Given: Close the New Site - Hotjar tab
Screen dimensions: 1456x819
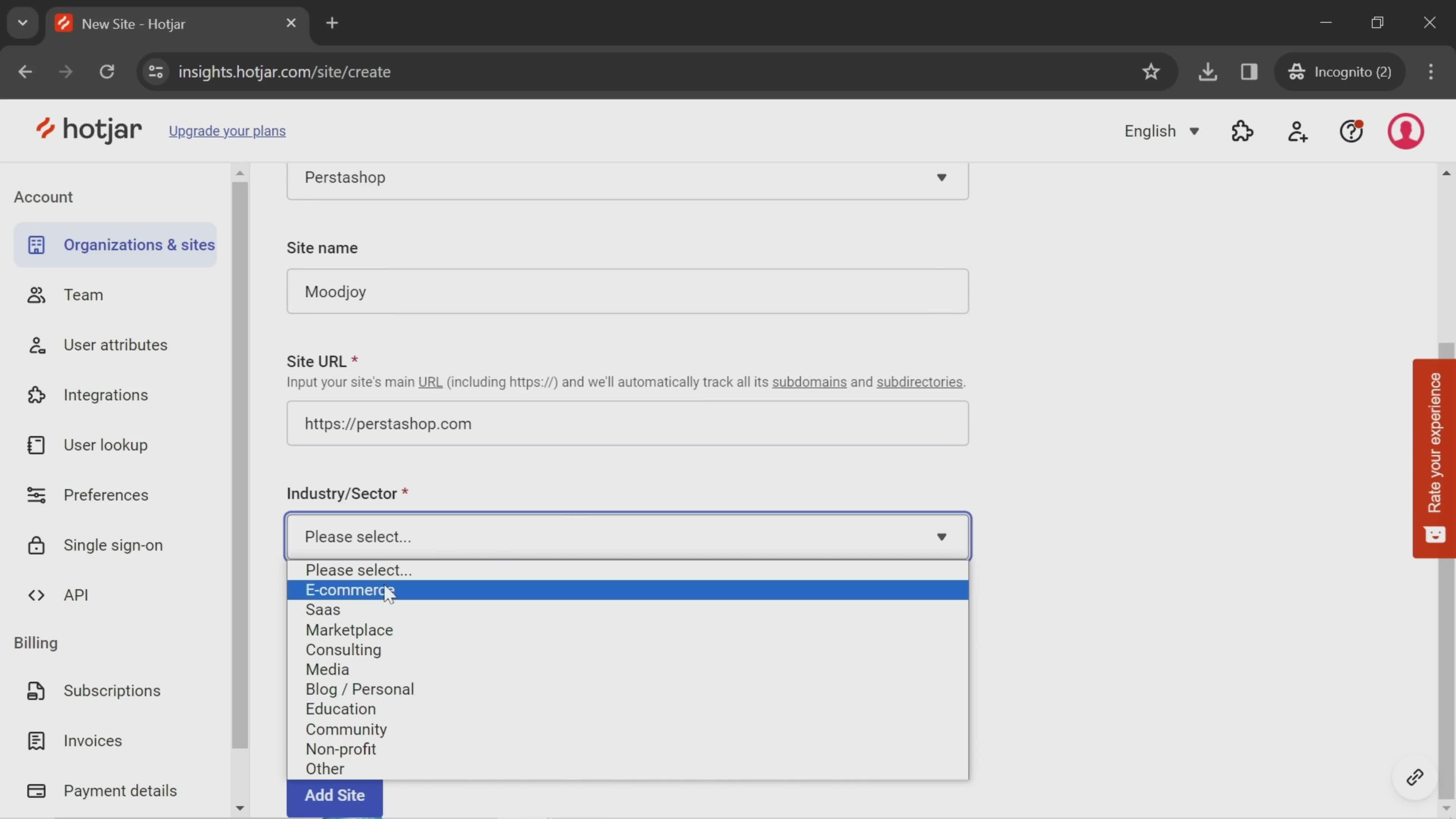Looking at the screenshot, I should pyautogui.click(x=291, y=23).
